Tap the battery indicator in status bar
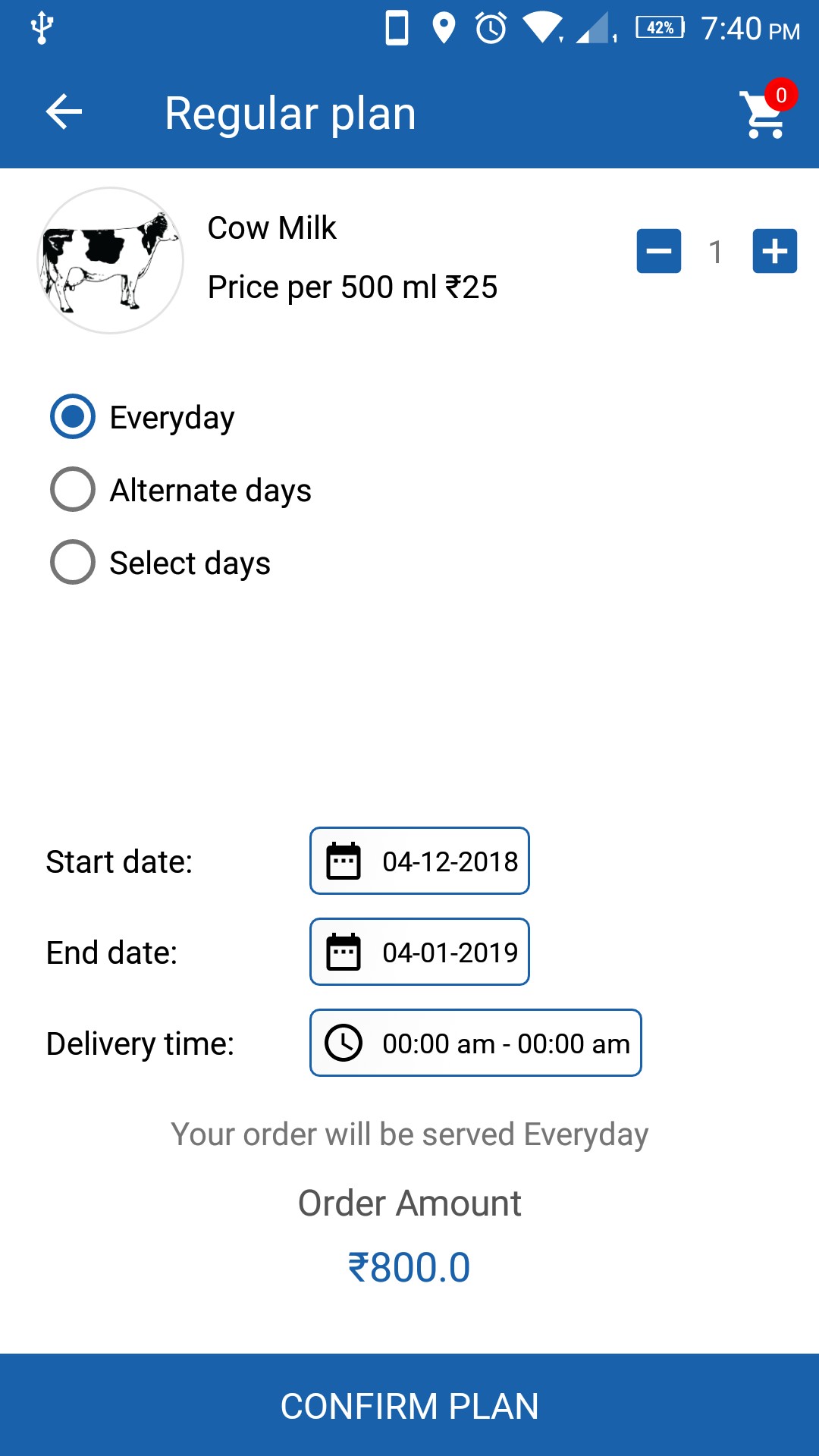The image size is (819, 1456). click(660, 28)
